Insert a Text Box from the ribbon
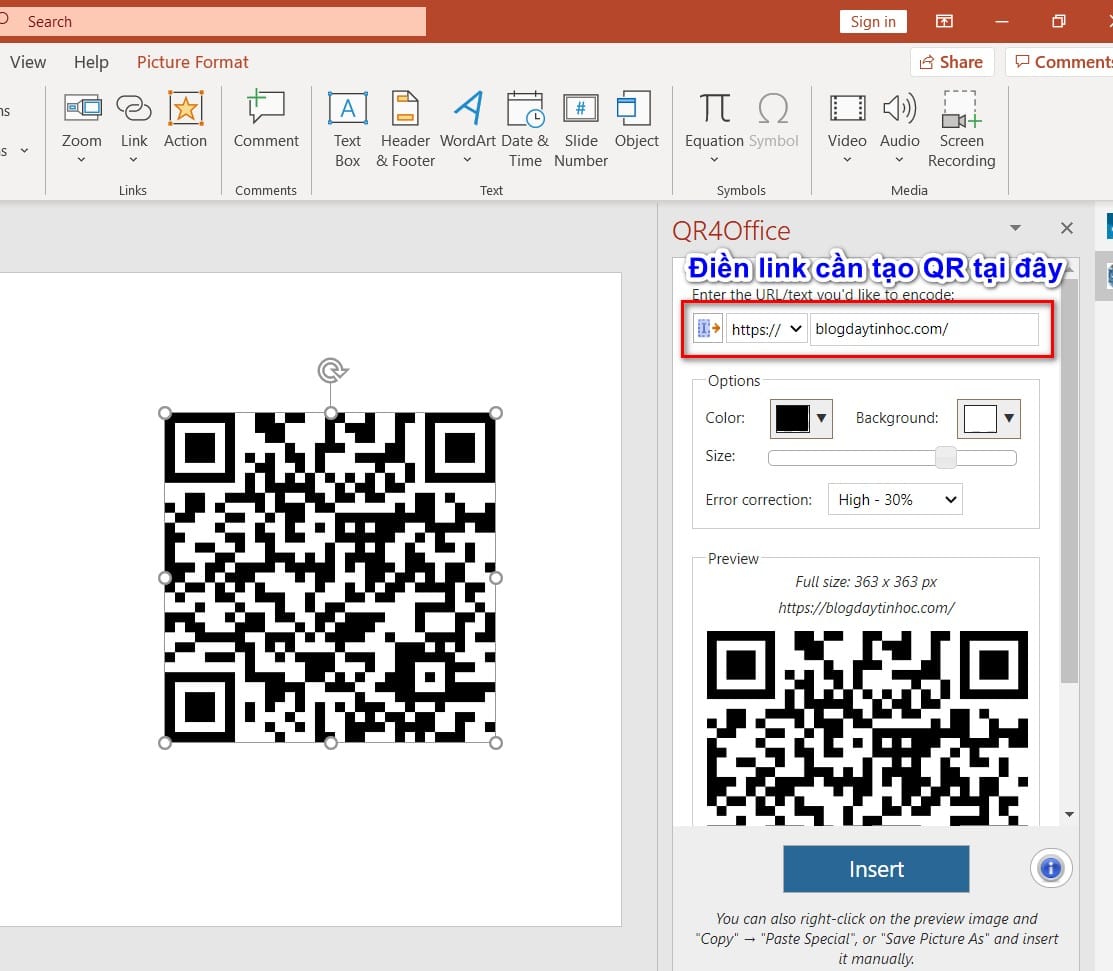Screen dimensions: 1113x971 tap(347, 129)
